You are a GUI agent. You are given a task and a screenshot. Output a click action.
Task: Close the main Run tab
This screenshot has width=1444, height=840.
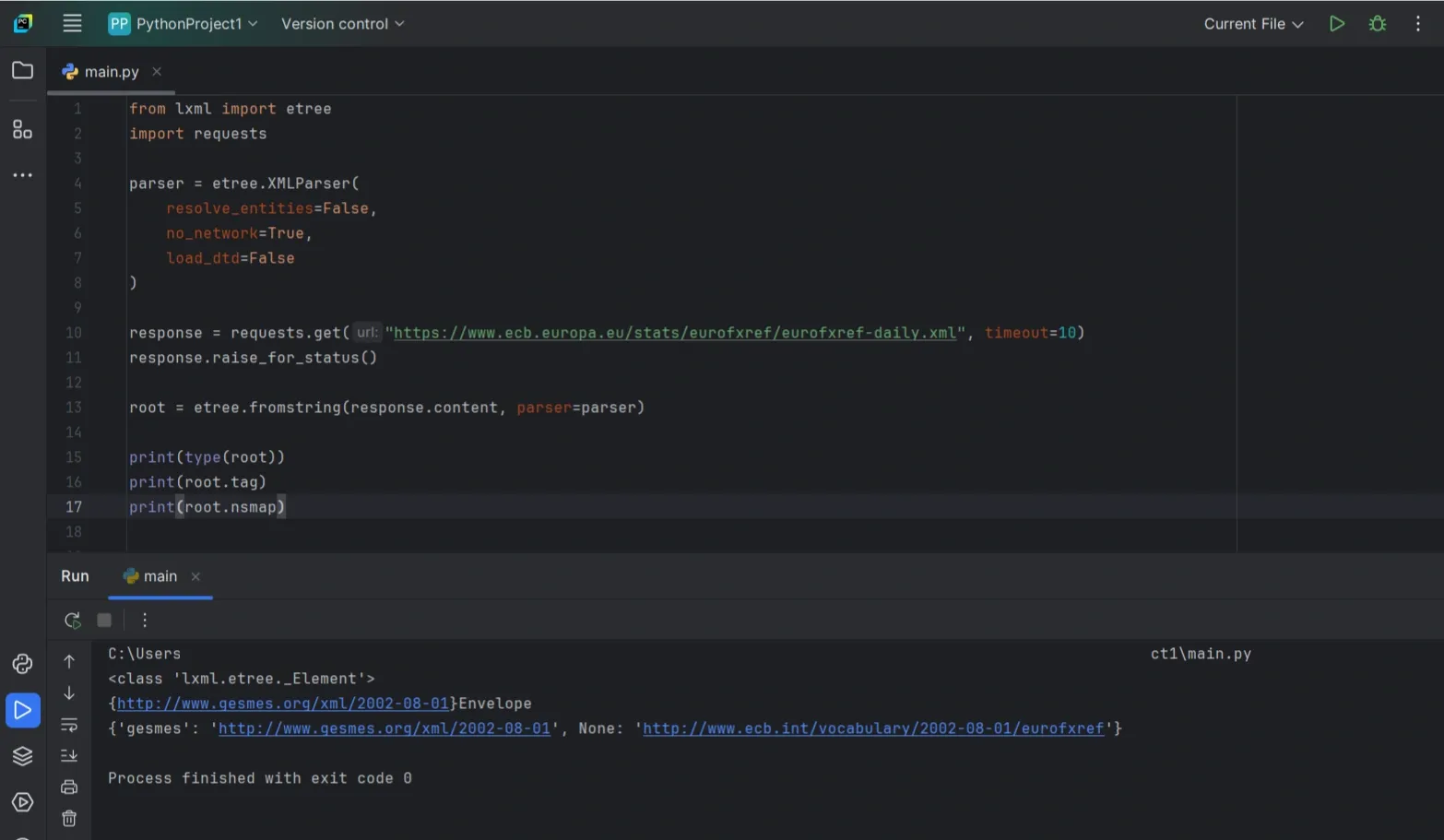click(x=195, y=576)
